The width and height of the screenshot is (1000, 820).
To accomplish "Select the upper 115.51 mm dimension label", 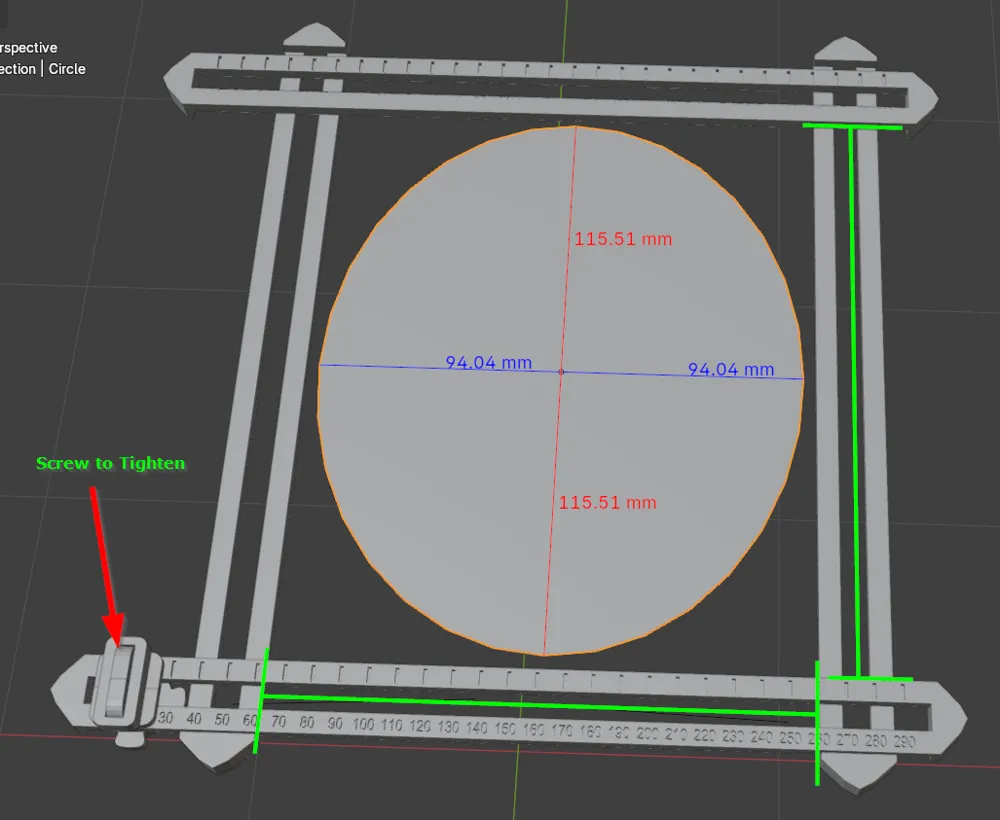I will pyautogui.click(x=622, y=239).
